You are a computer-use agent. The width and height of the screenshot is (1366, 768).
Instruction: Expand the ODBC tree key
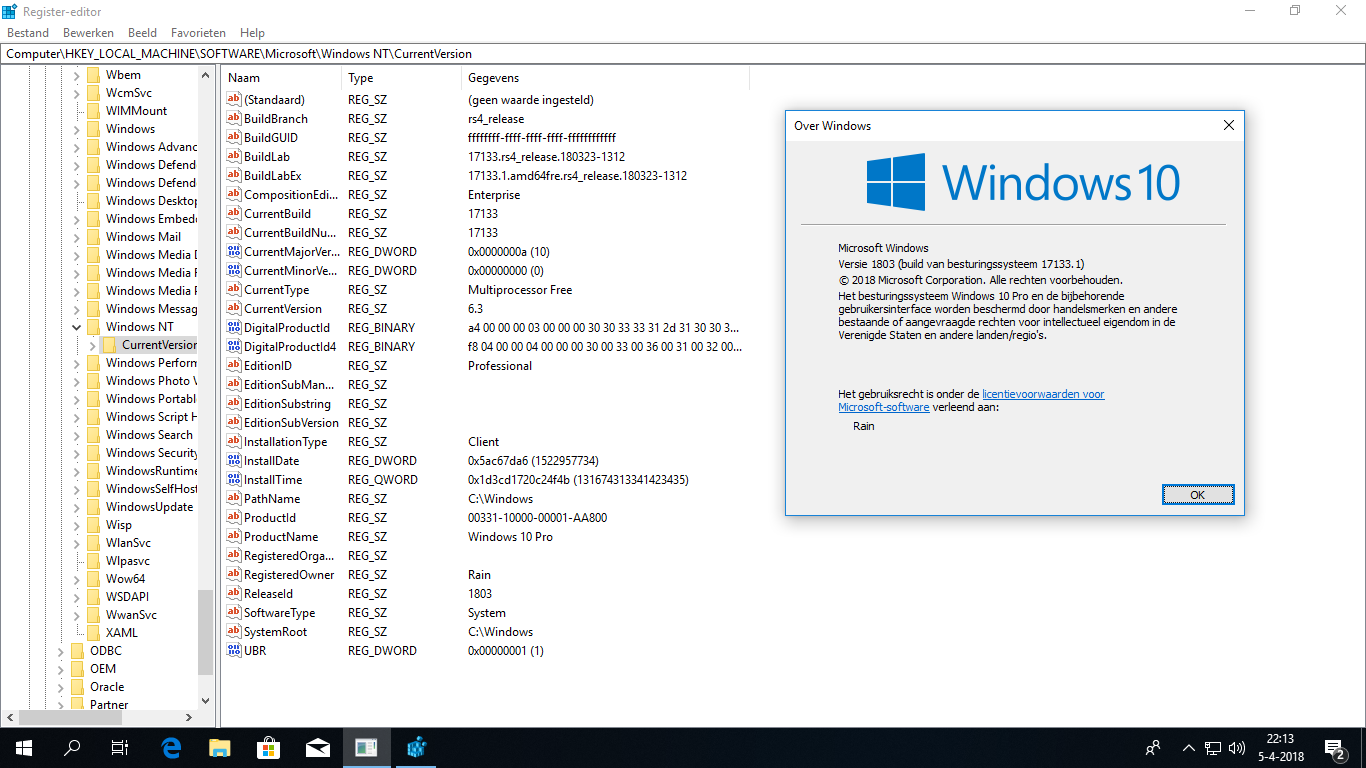click(x=60, y=651)
